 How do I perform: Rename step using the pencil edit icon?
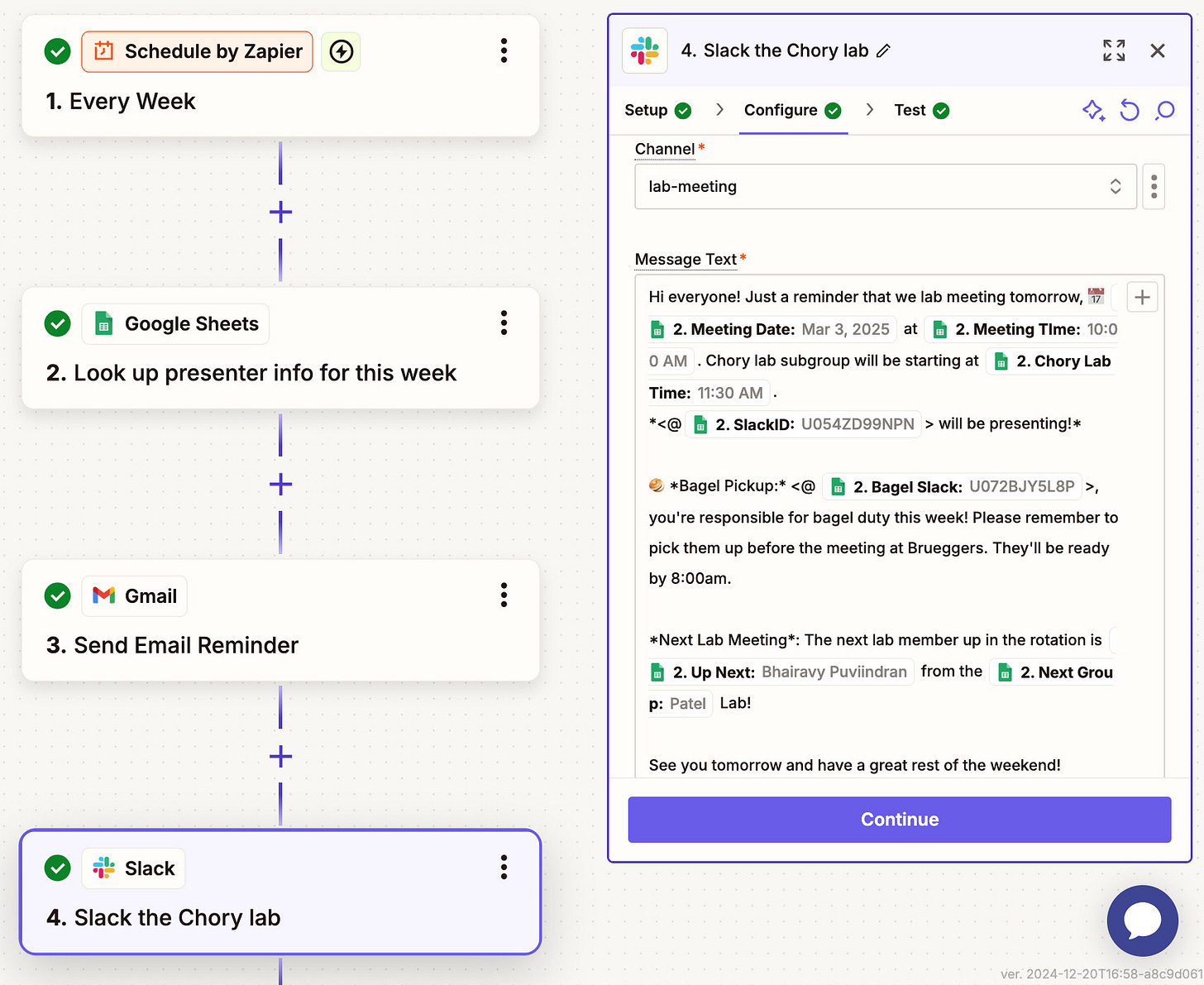[883, 51]
